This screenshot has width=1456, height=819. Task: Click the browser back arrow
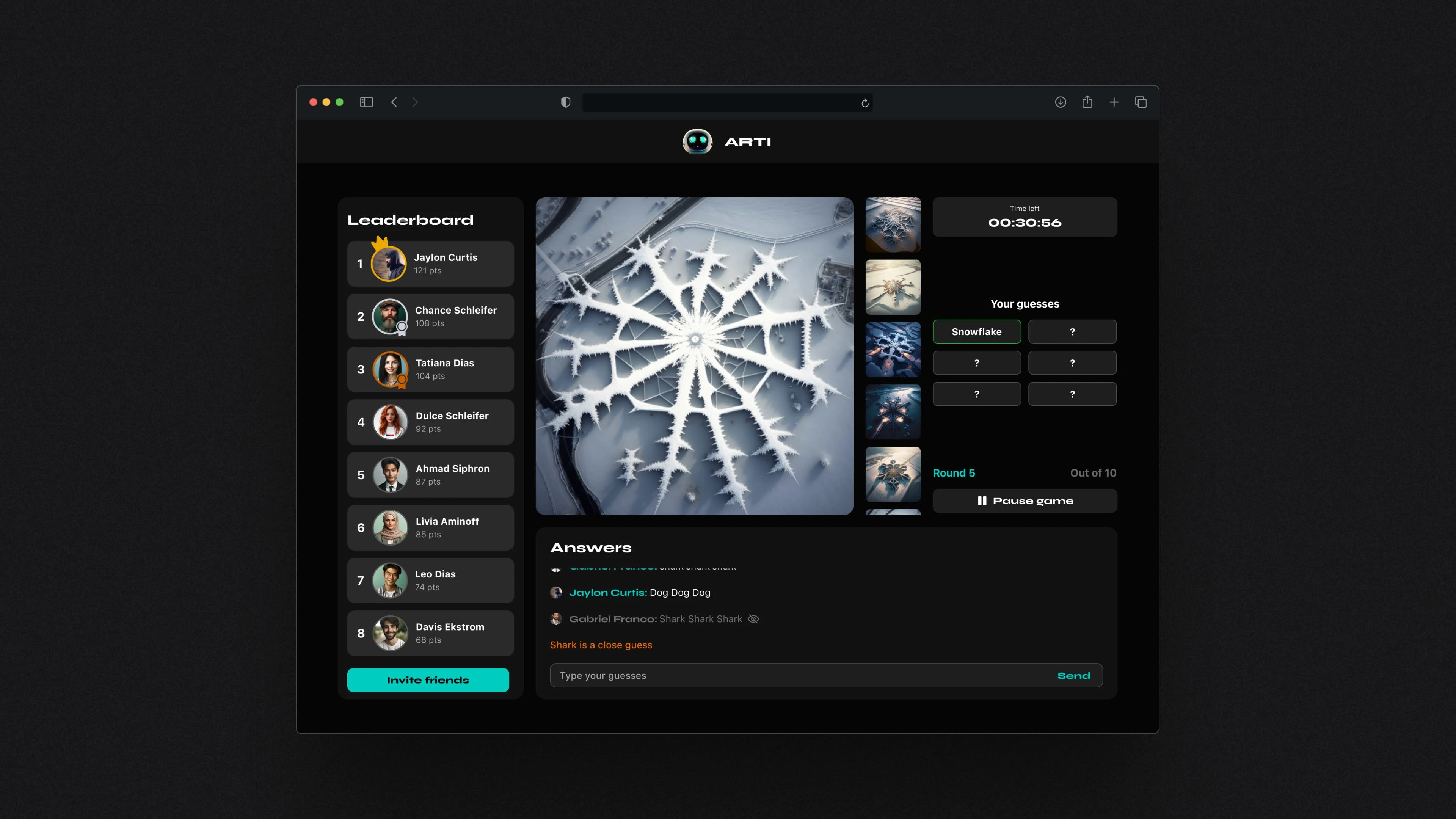pyautogui.click(x=394, y=102)
